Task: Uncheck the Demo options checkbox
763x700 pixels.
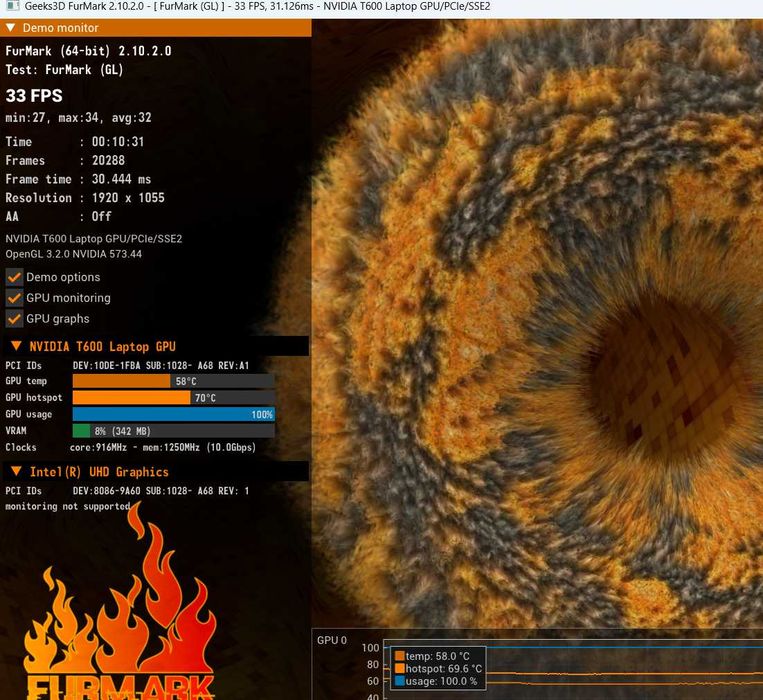Action: coord(15,277)
